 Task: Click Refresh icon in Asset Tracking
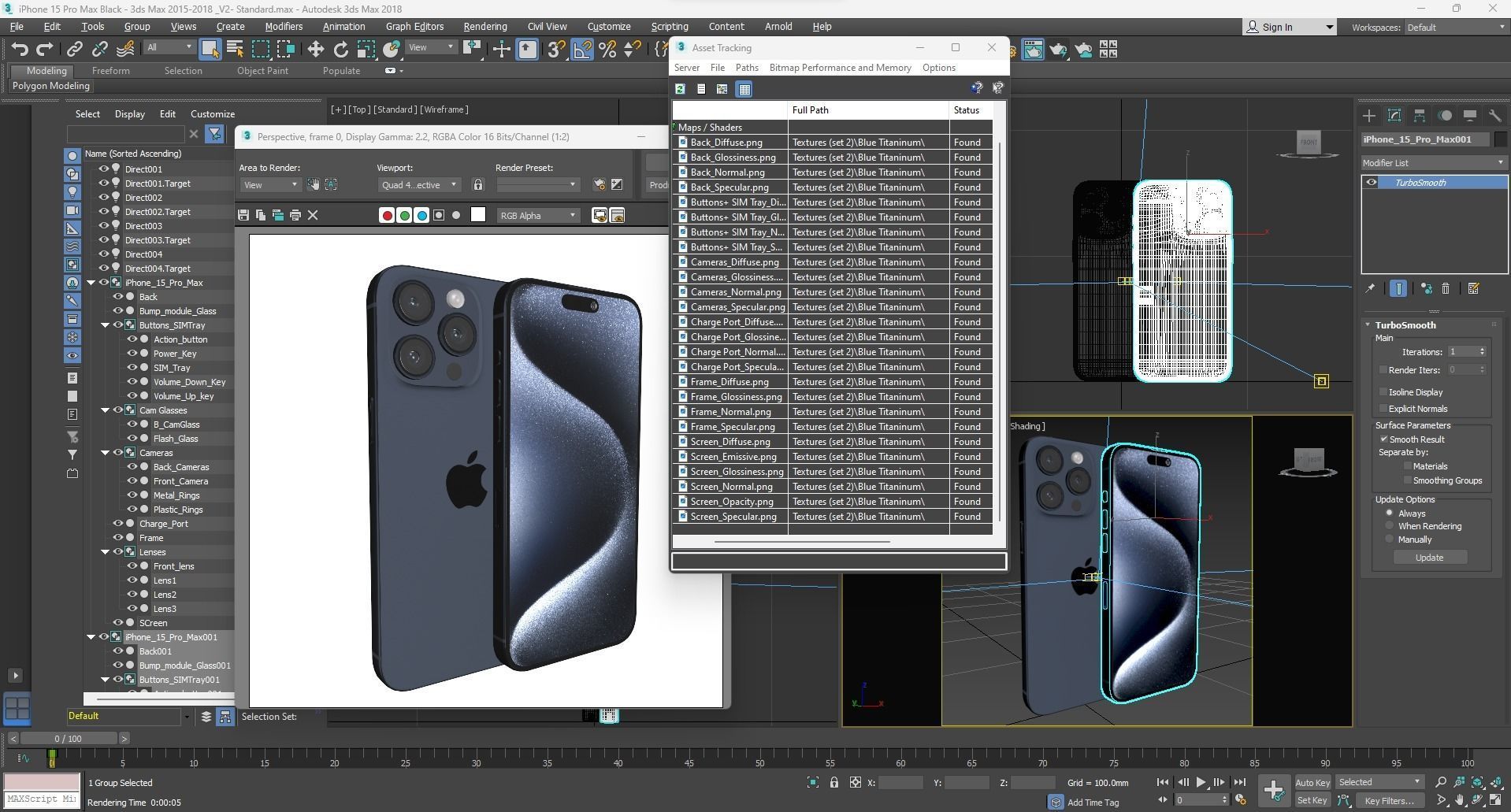[x=680, y=89]
